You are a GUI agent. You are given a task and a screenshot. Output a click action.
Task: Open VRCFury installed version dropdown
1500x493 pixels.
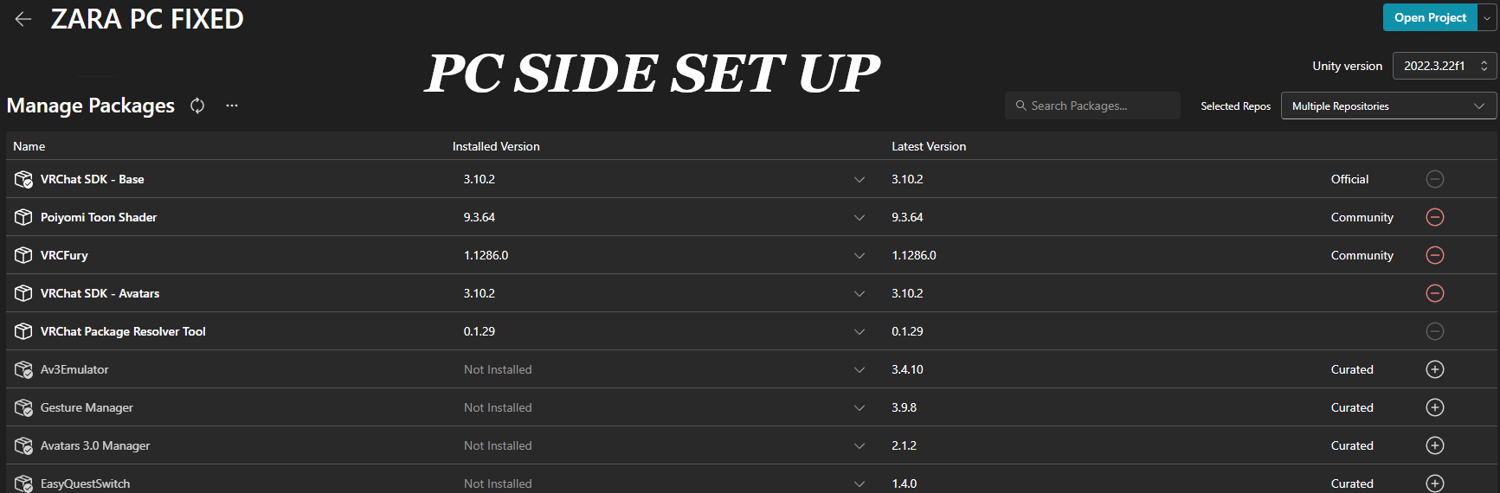(x=859, y=256)
